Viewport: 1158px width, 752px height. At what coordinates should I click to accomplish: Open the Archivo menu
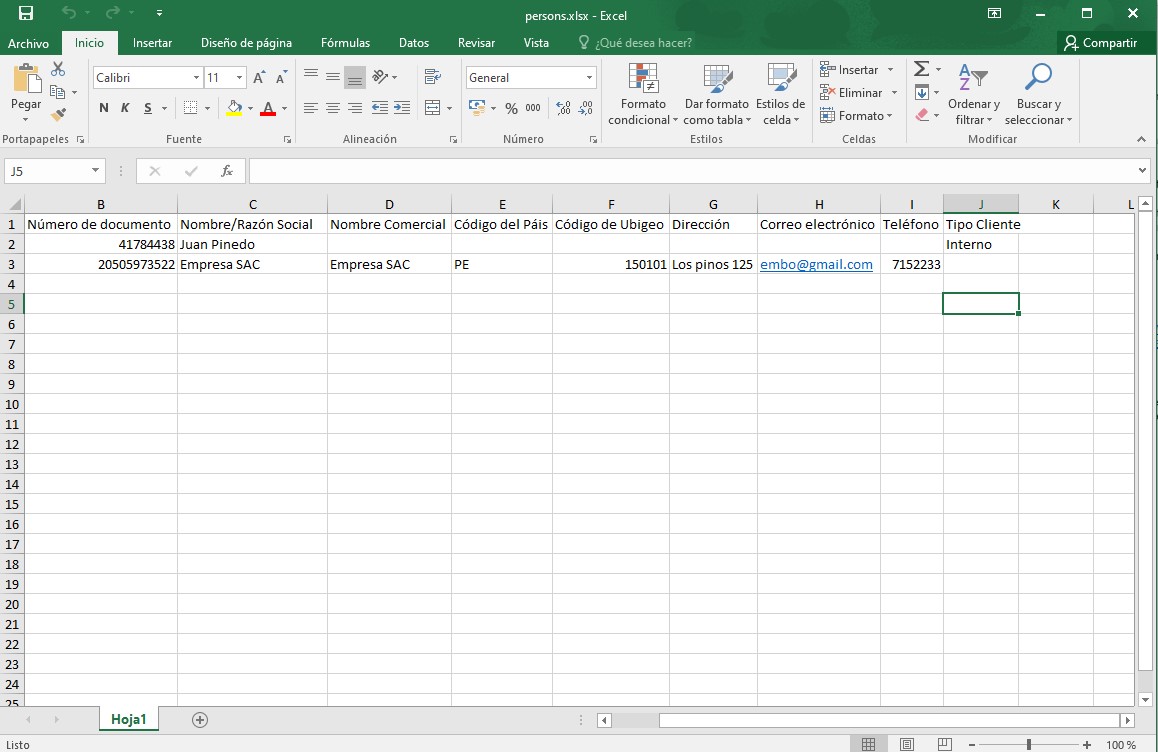point(28,43)
